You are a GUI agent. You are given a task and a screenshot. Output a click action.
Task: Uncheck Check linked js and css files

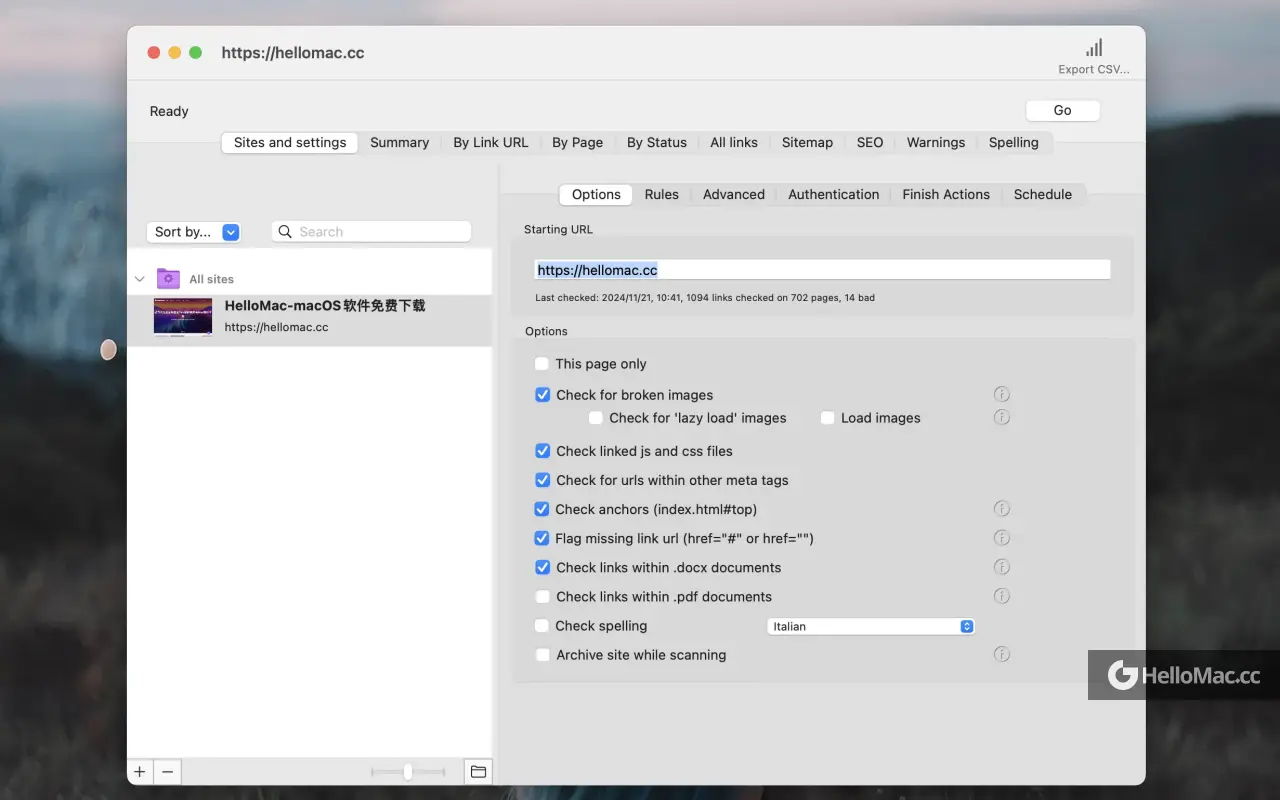pyautogui.click(x=542, y=451)
